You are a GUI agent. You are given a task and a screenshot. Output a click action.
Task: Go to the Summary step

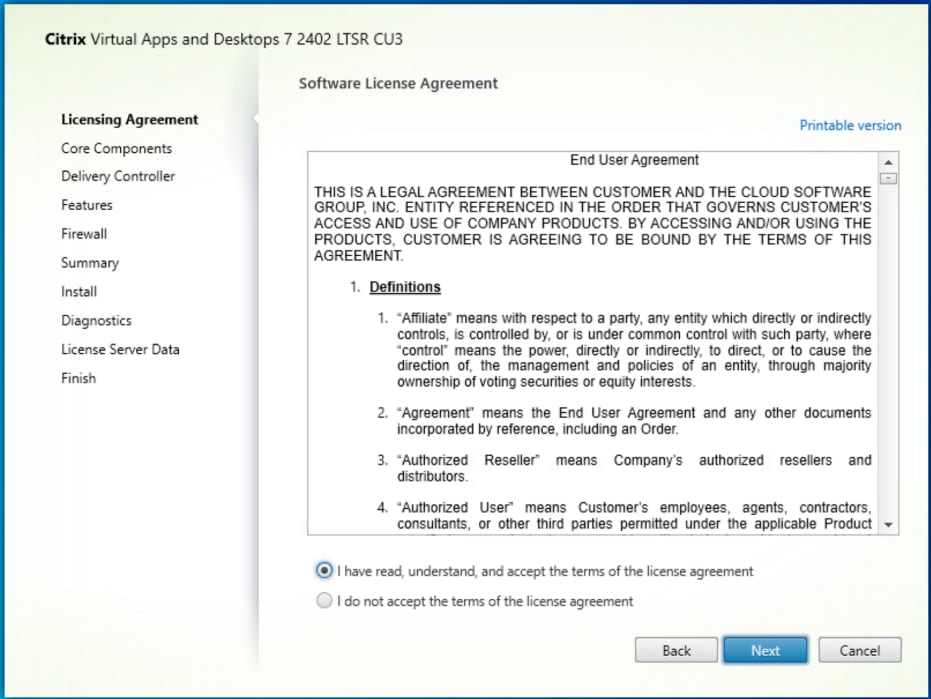click(x=90, y=263)
